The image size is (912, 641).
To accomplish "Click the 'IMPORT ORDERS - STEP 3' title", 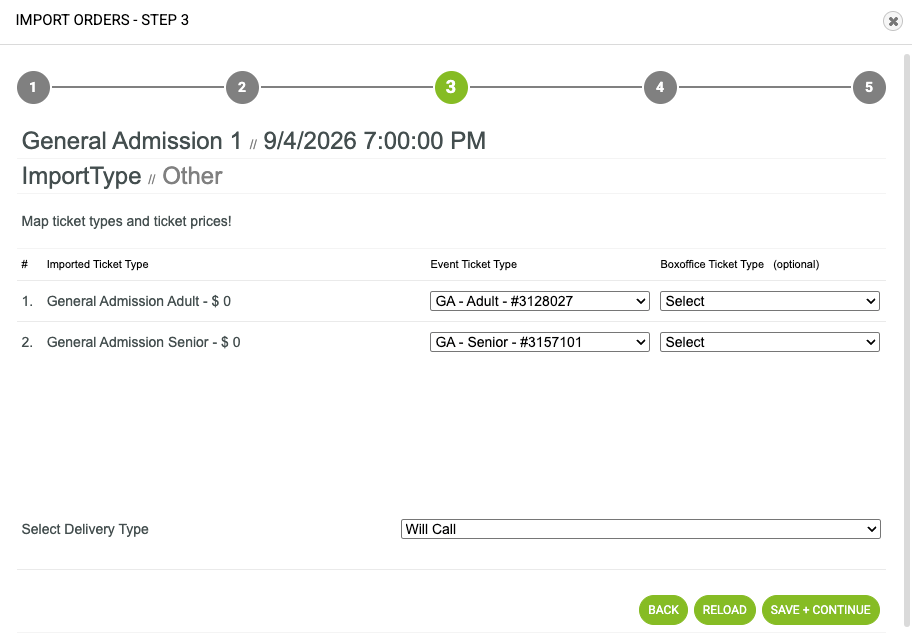I will coord(102,20).
